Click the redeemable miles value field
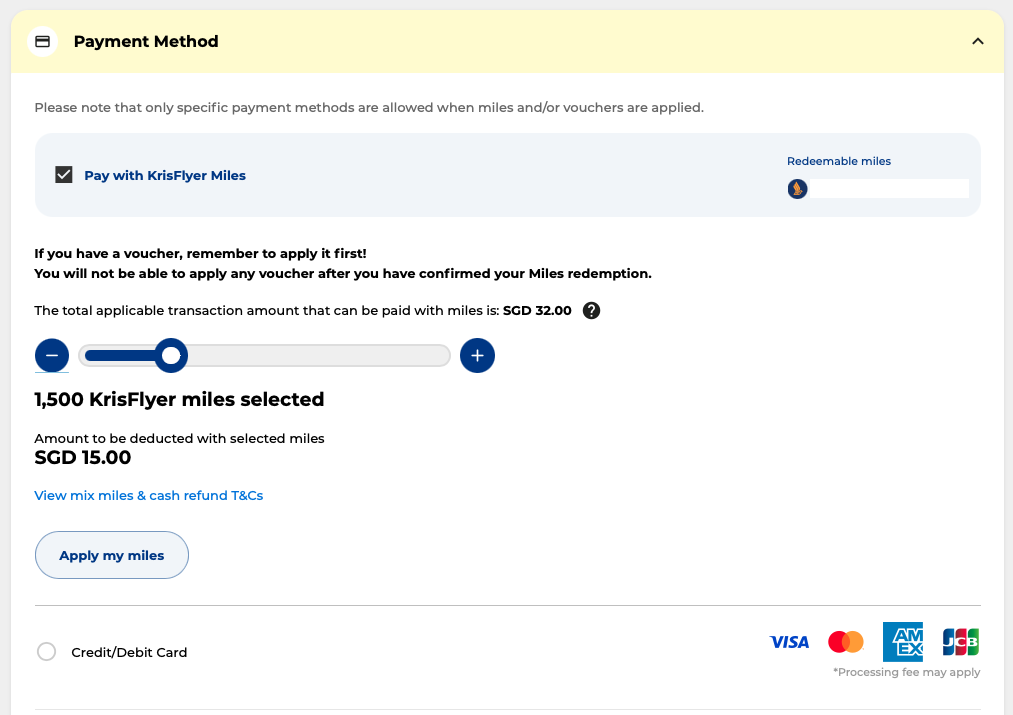 [889, 189]
